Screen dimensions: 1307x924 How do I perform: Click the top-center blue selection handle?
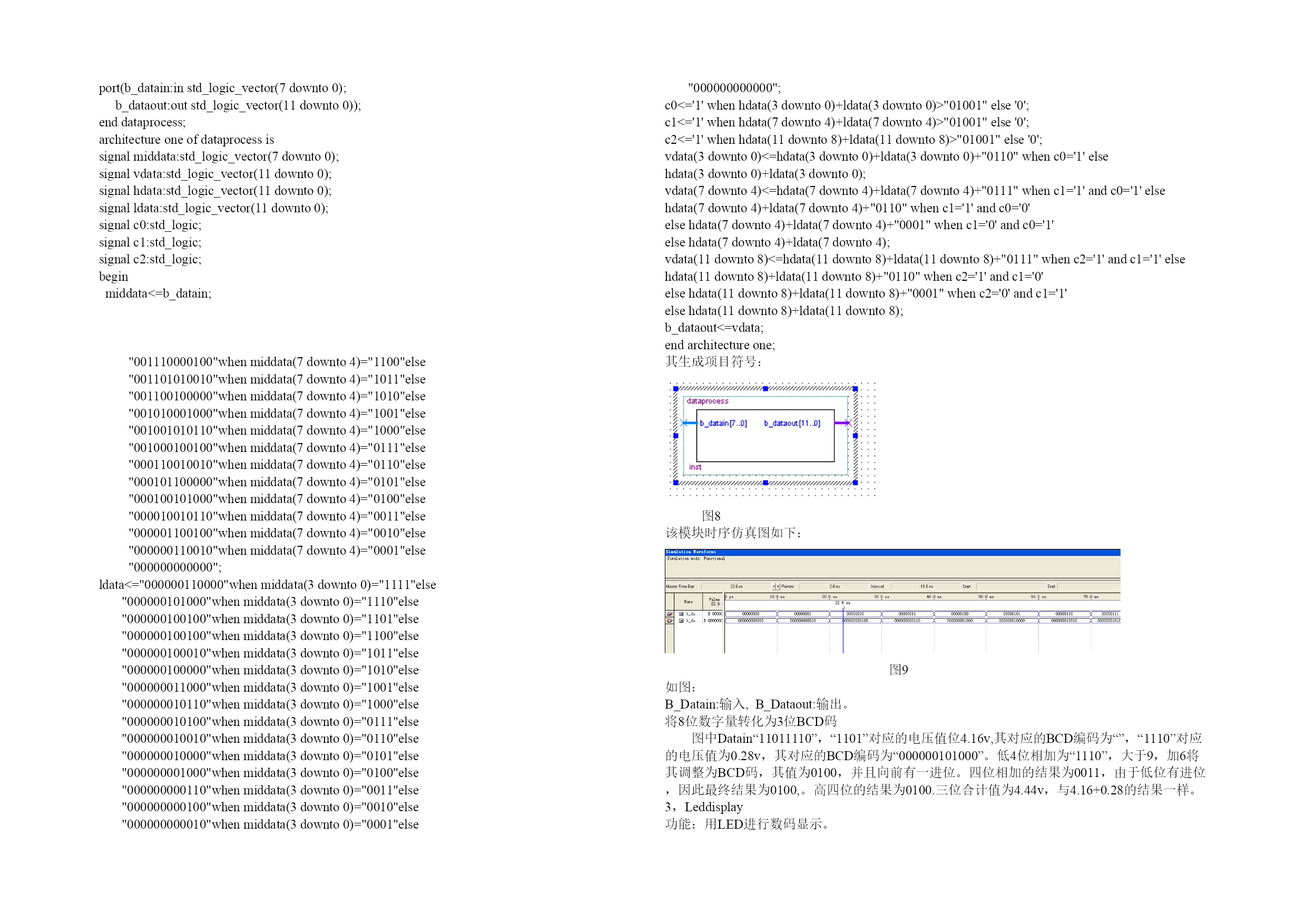[x=765, y=389]
